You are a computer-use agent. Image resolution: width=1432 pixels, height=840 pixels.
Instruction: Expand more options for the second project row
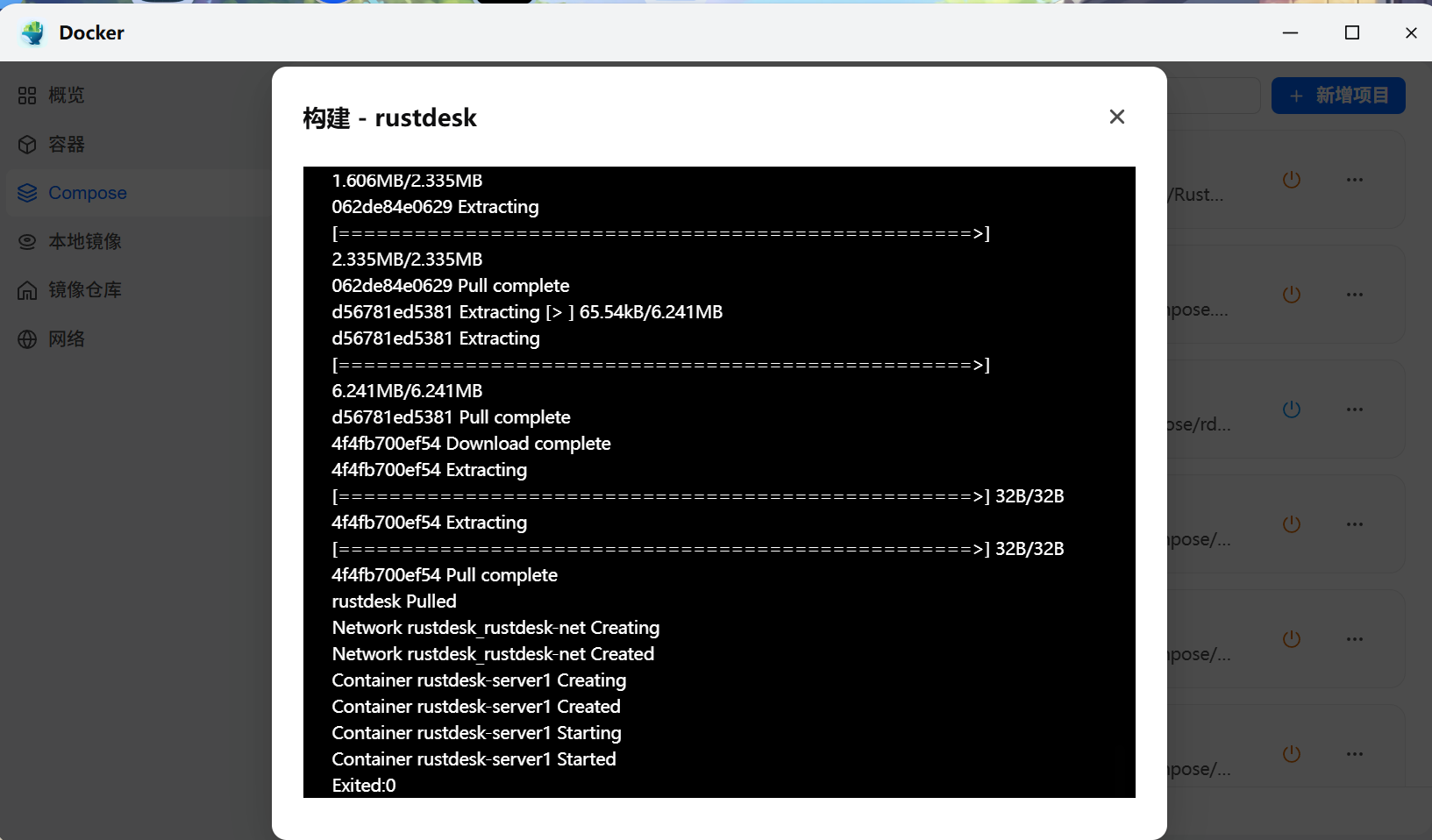[x=1354, y=295]
